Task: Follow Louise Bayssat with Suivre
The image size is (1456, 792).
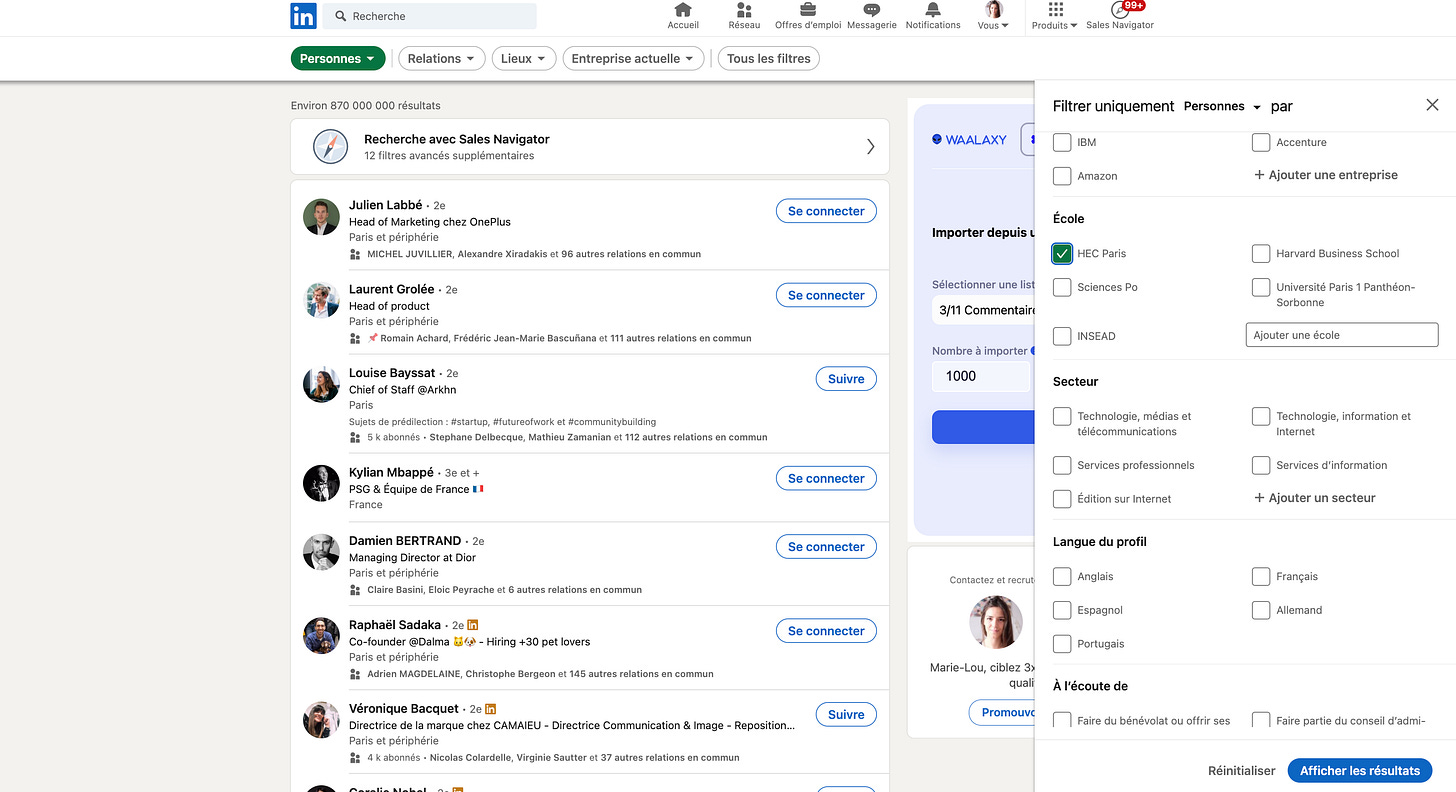Action: click(x=846, y=379)
